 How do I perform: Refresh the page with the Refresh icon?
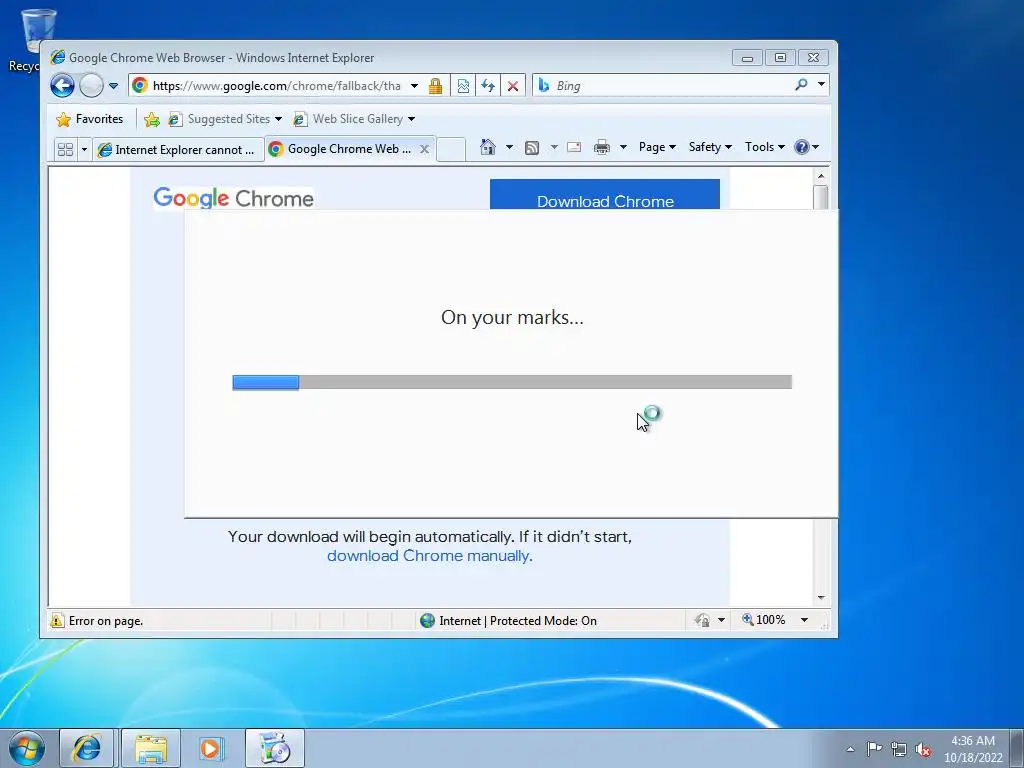[x=488, y=86]
